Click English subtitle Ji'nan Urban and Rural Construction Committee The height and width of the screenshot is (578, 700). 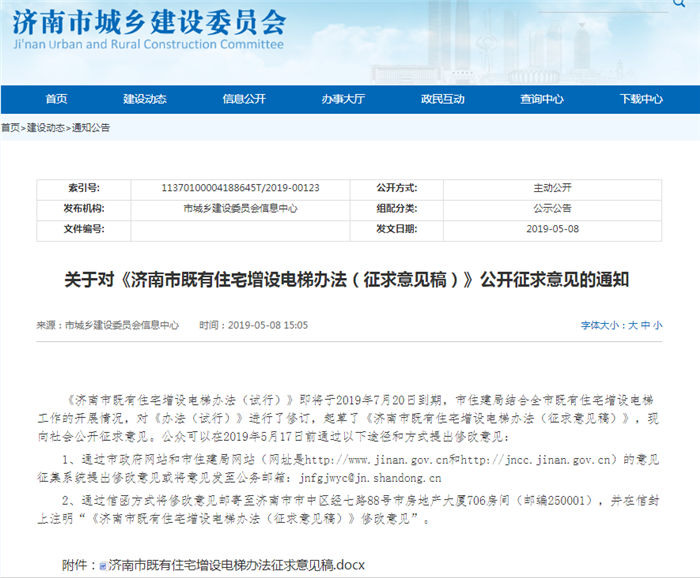[148, 44]
